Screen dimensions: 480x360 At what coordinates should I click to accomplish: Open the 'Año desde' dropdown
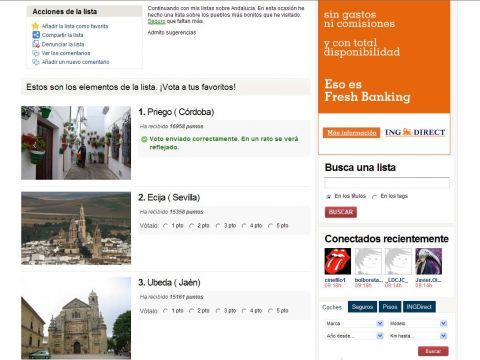click(354, 336)
